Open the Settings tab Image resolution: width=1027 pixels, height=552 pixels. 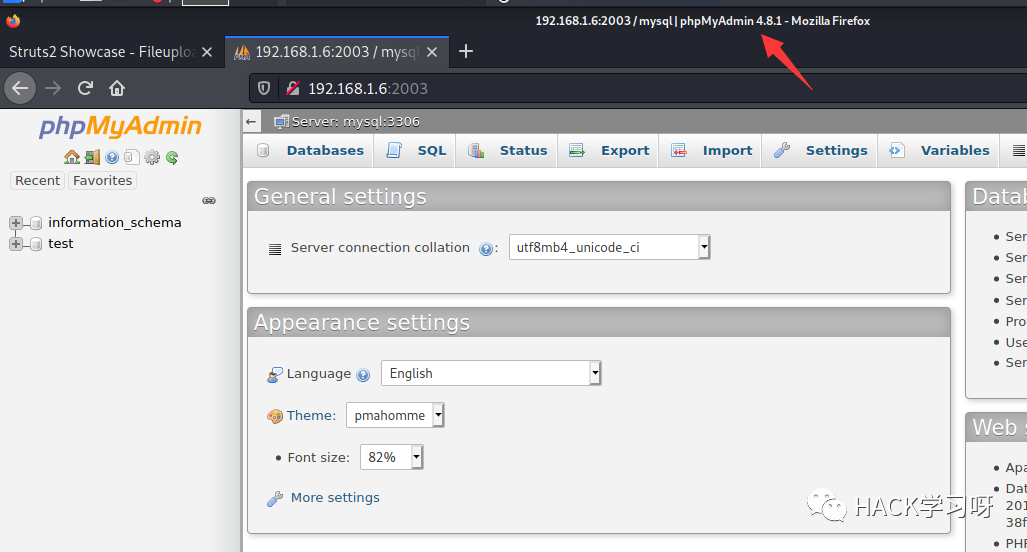coord(821,151)
